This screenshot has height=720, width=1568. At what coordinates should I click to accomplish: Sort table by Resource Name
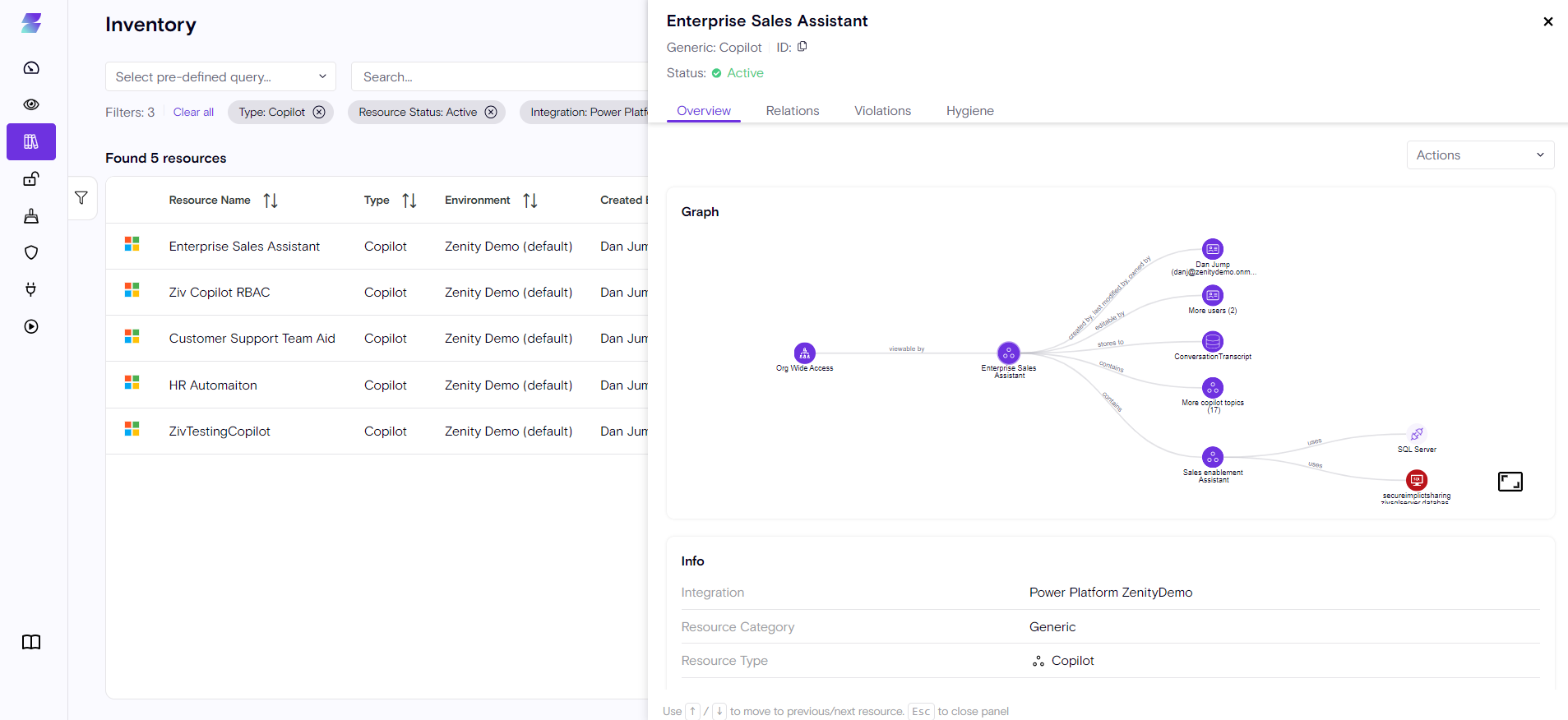tap(271, 201)
